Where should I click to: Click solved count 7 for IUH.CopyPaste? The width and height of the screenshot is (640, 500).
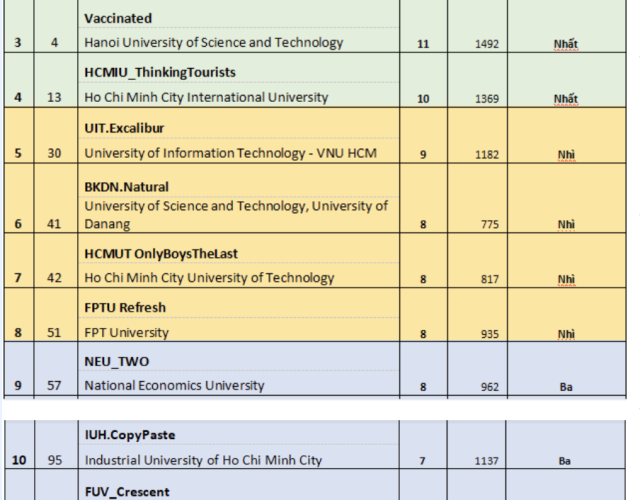(x=422, y=461)
